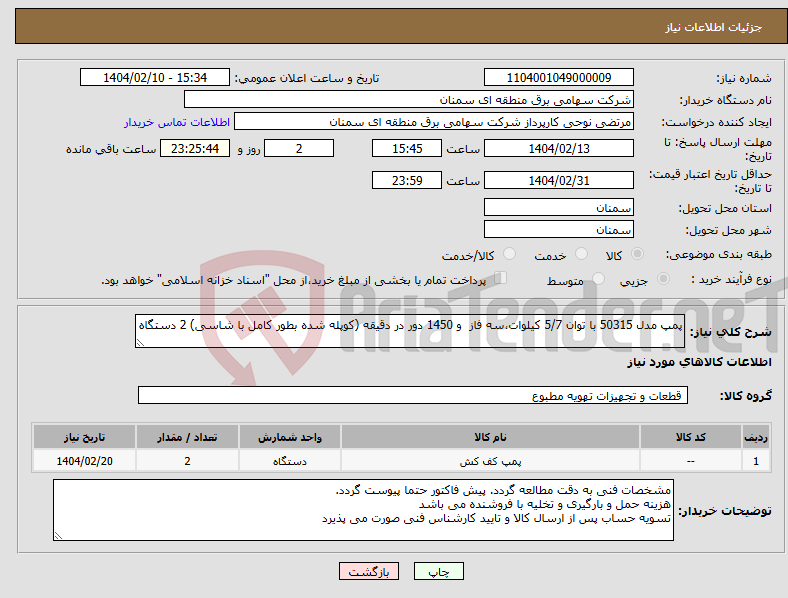Select the خدمت radio button

[581, 254]
